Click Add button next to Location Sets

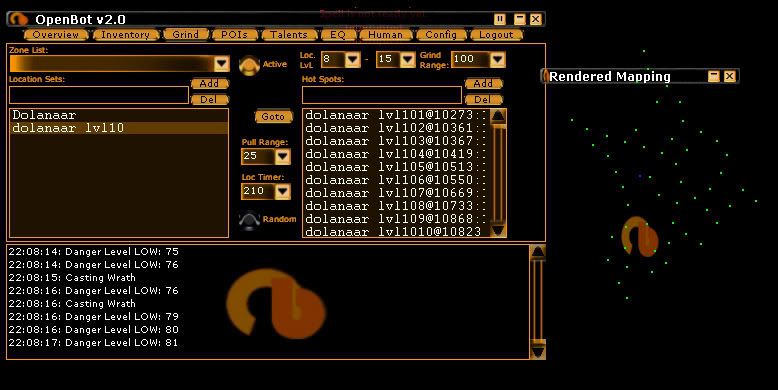pyautogui.click(x=209, y=83)
